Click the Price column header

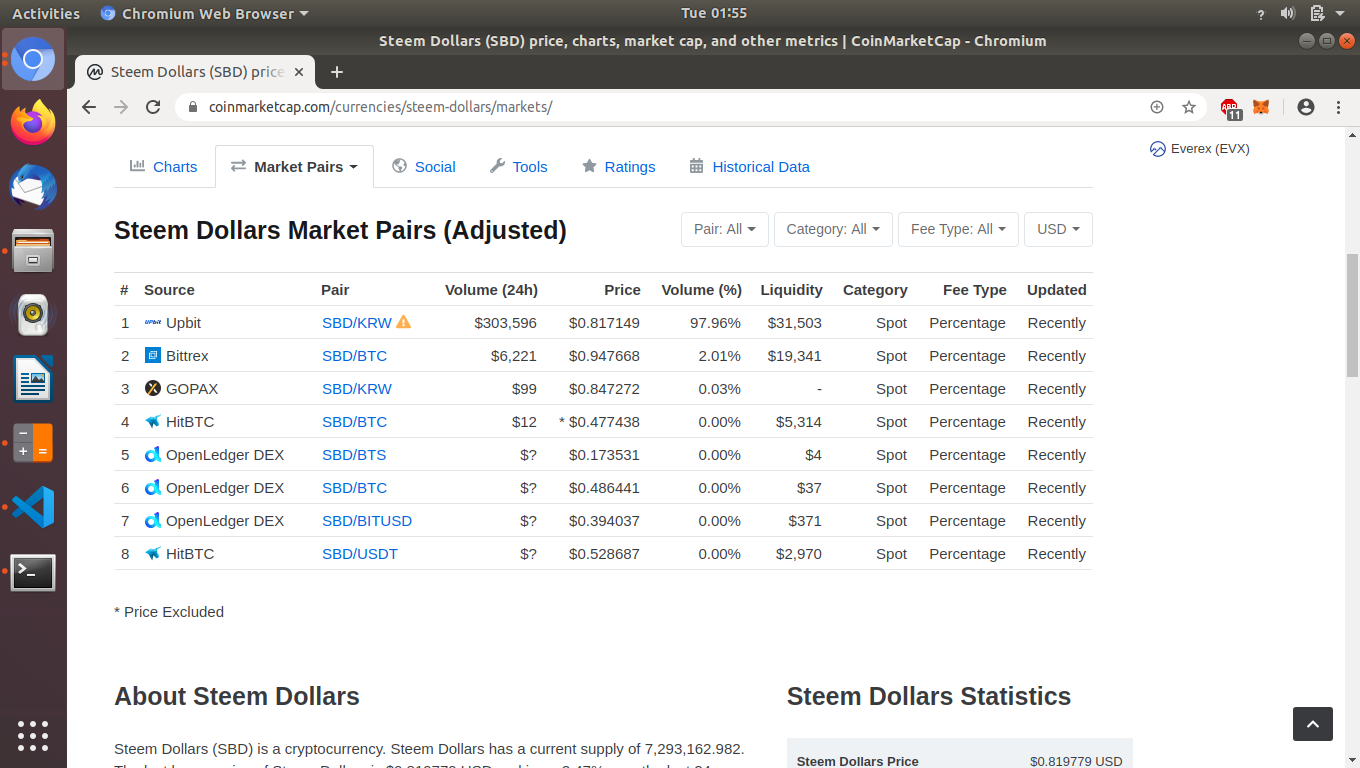tap(622, 290)
